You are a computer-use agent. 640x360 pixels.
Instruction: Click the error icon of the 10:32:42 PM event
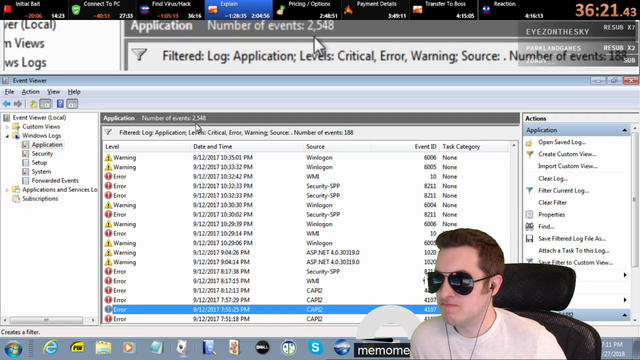click(108, 177)
